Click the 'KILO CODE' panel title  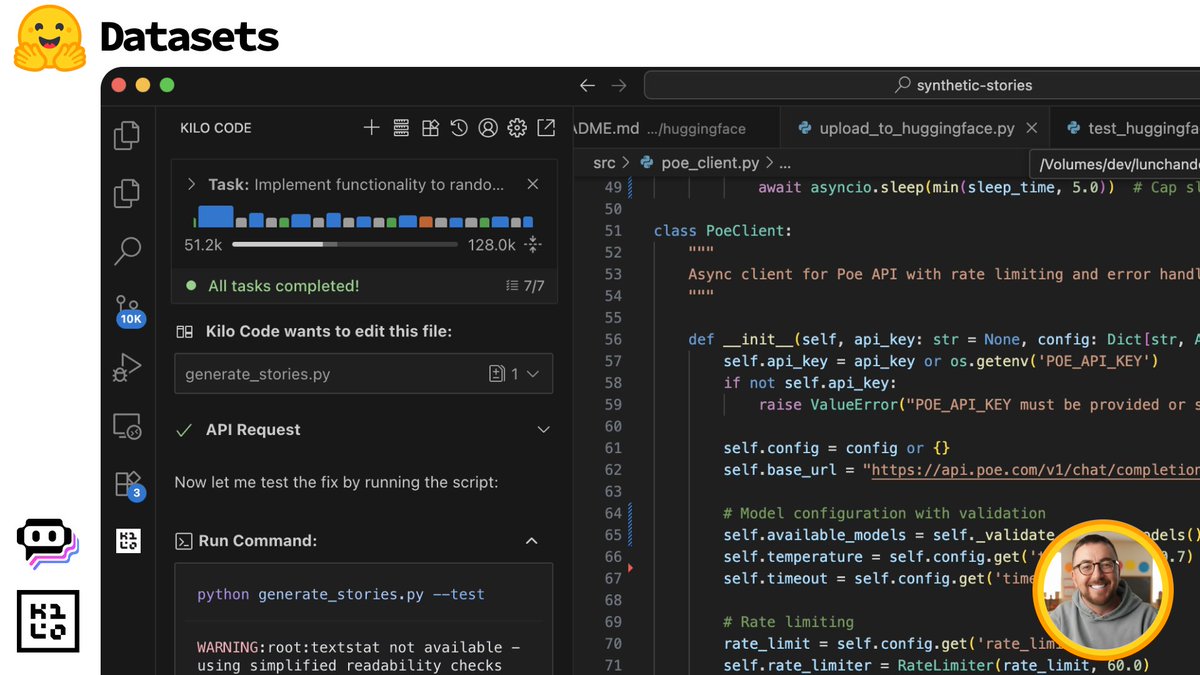coord(216,128)
